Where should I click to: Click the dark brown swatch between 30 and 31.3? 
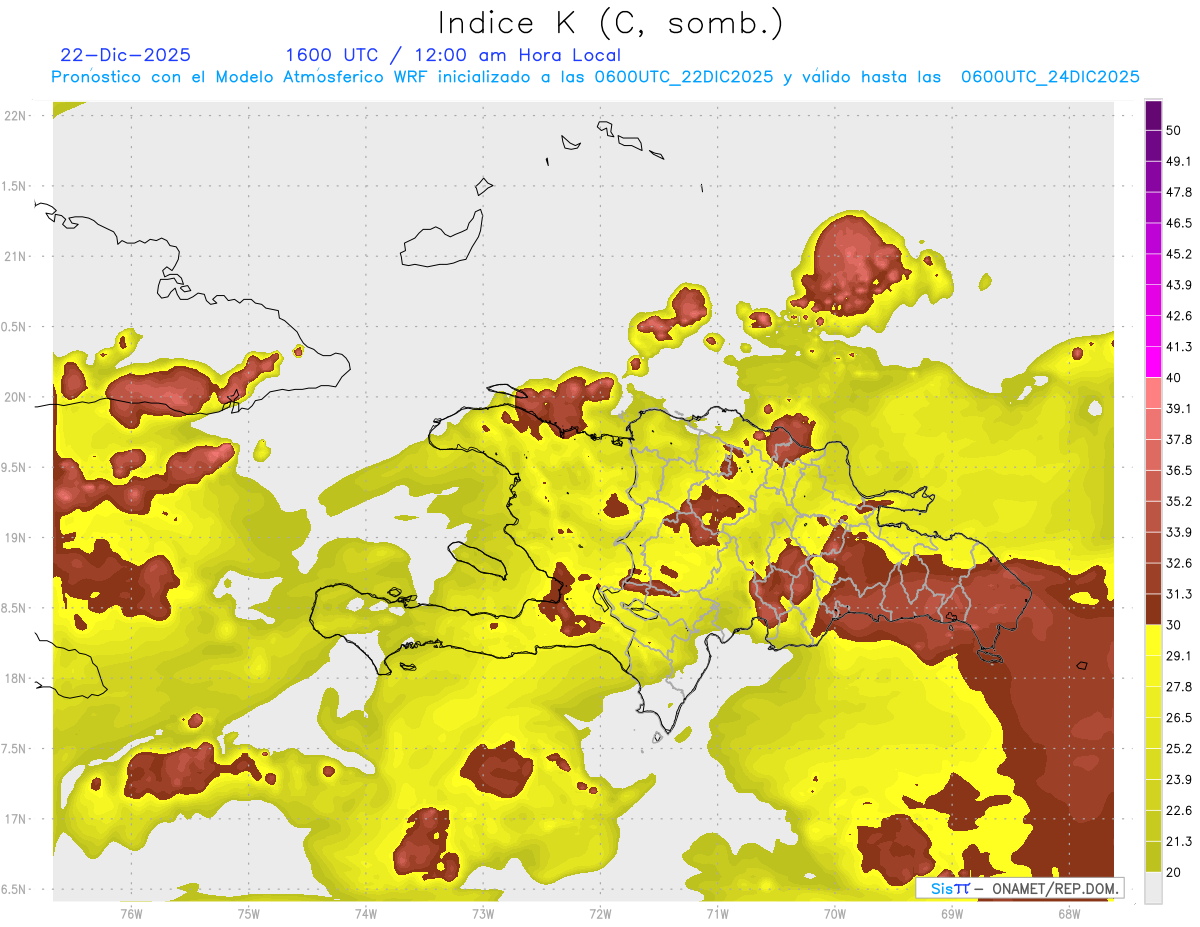(1154, 609)
